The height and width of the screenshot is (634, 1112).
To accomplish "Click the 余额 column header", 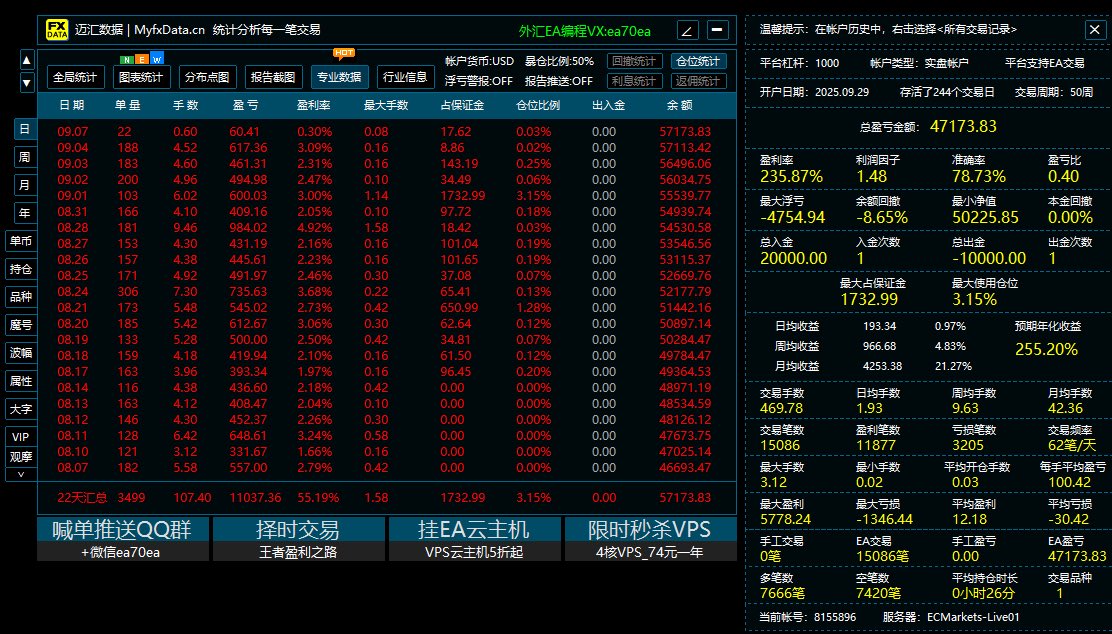I will [679, 105].
